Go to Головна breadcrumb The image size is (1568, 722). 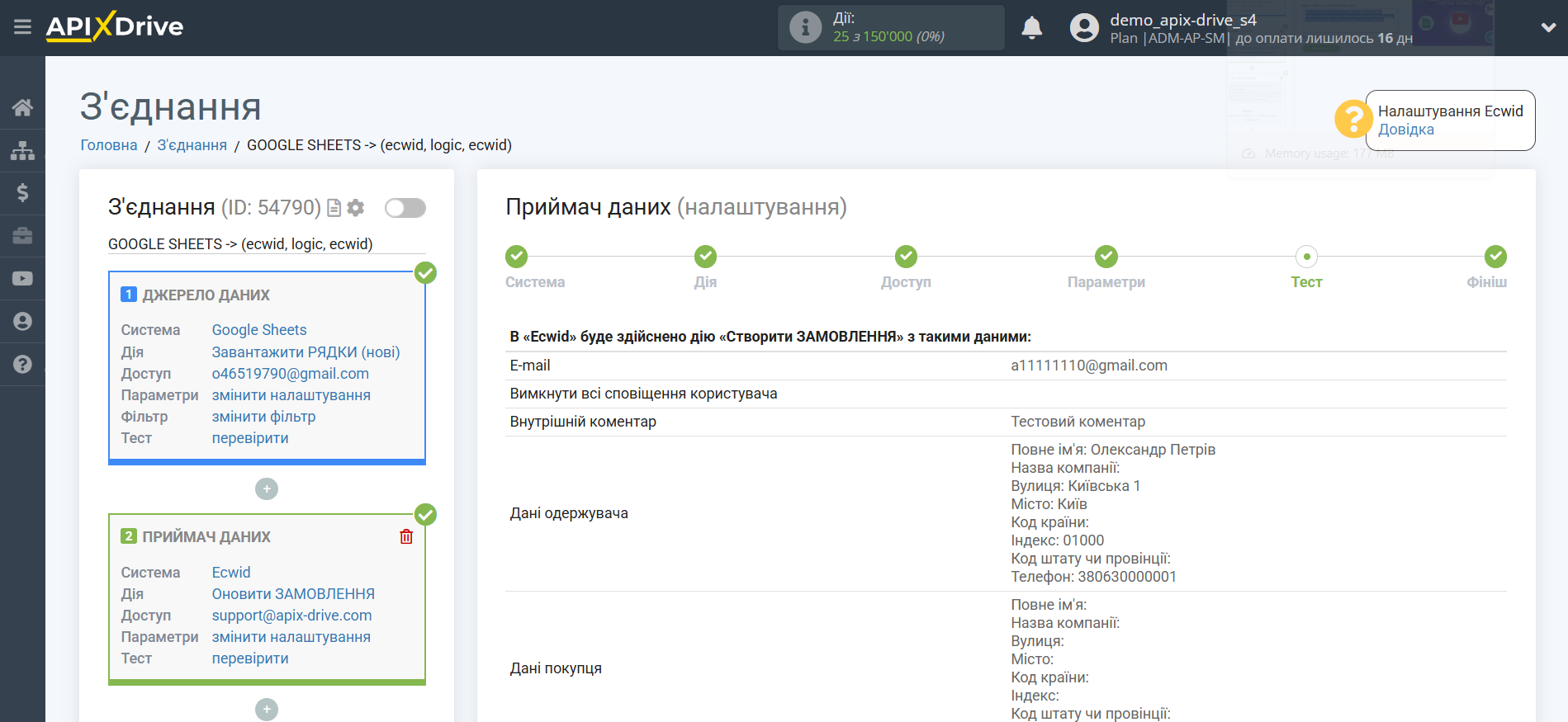pyautogui.click(x=109, y=145)
